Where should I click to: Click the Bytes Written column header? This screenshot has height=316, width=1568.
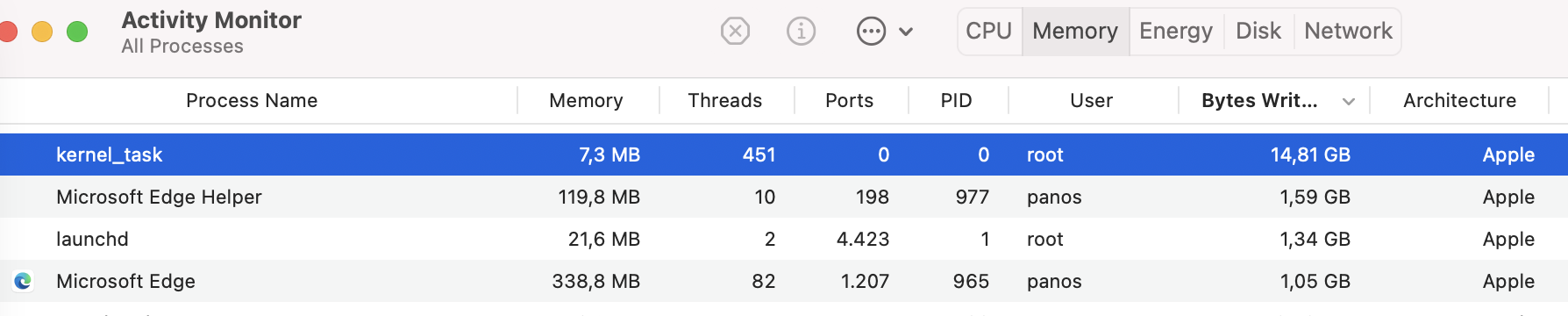(x=1259, y=101)
